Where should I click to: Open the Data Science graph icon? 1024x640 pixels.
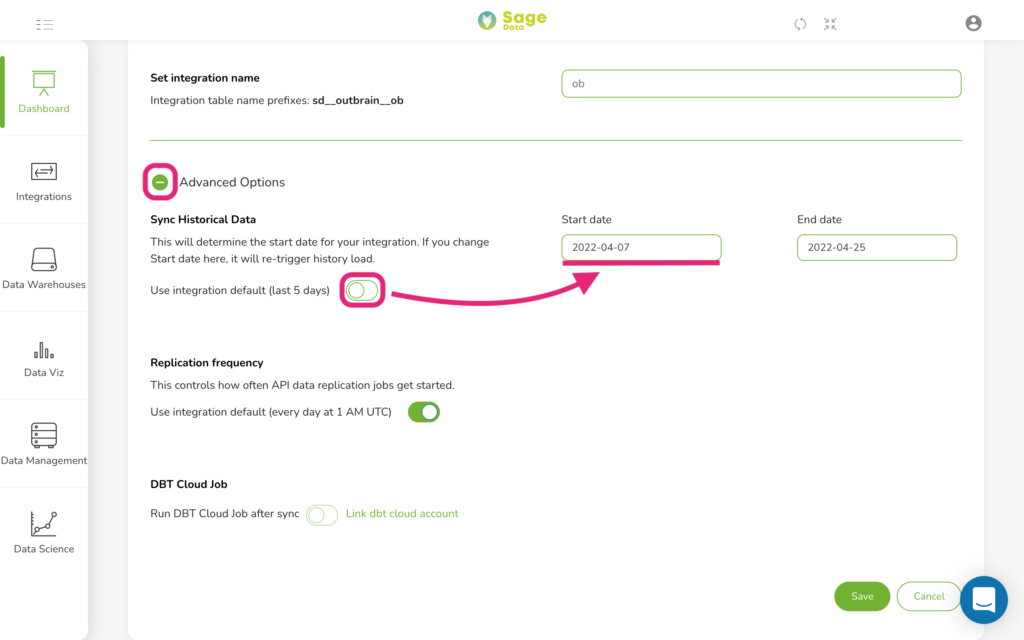point(44,524)
